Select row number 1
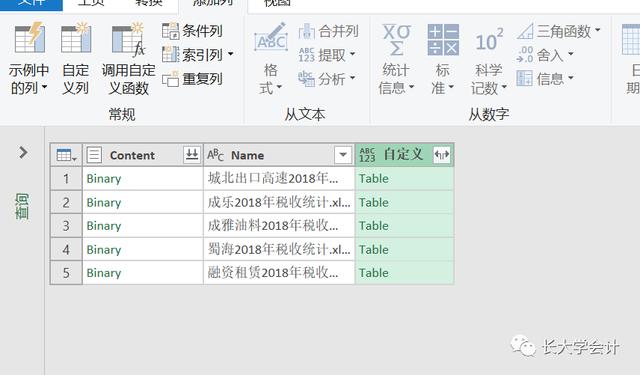The height and width of the screenshot is (375, 640). point(66,179)
